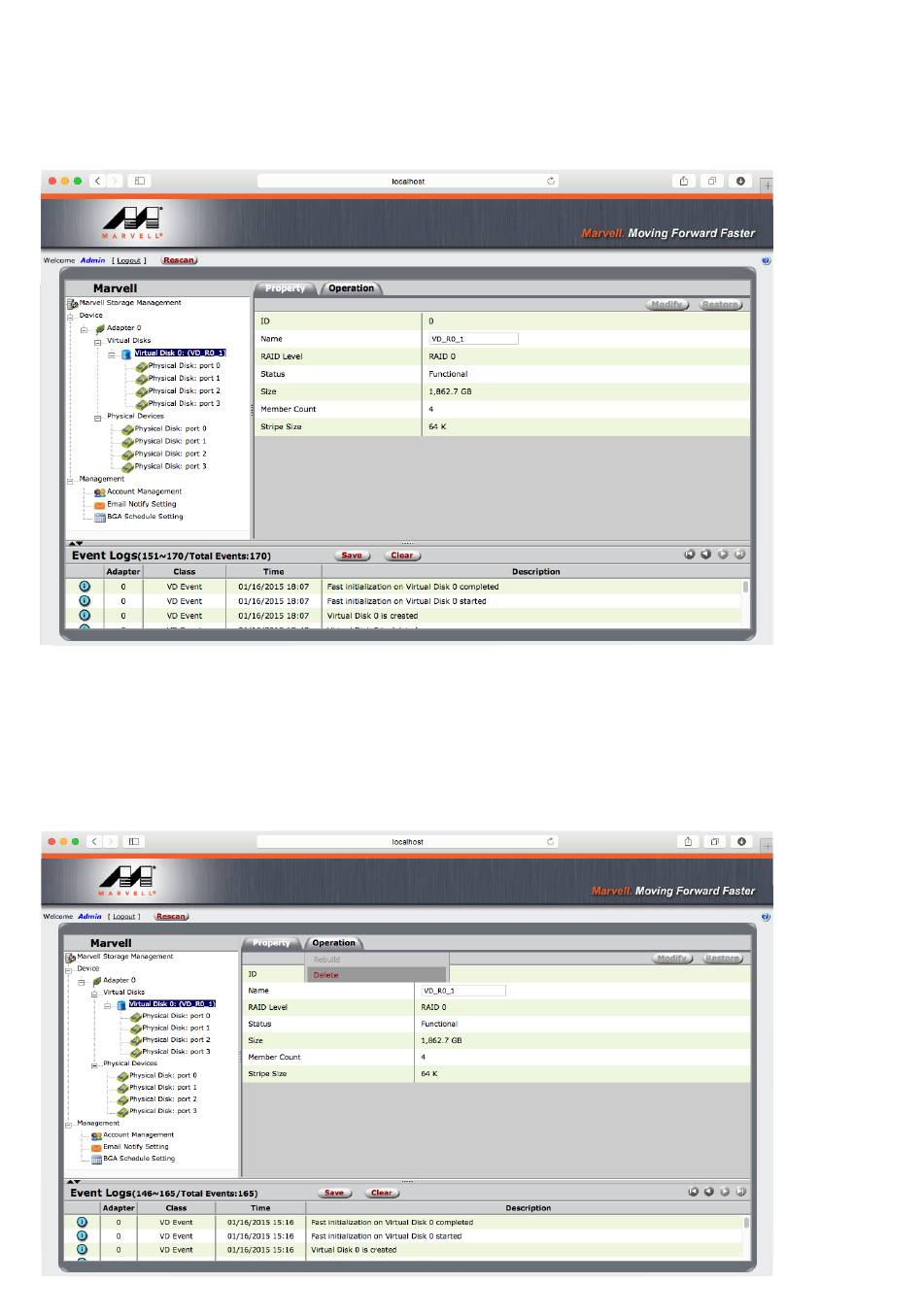
Task: Go to the first event log page in the top window
Action: [x=689, y=555]
